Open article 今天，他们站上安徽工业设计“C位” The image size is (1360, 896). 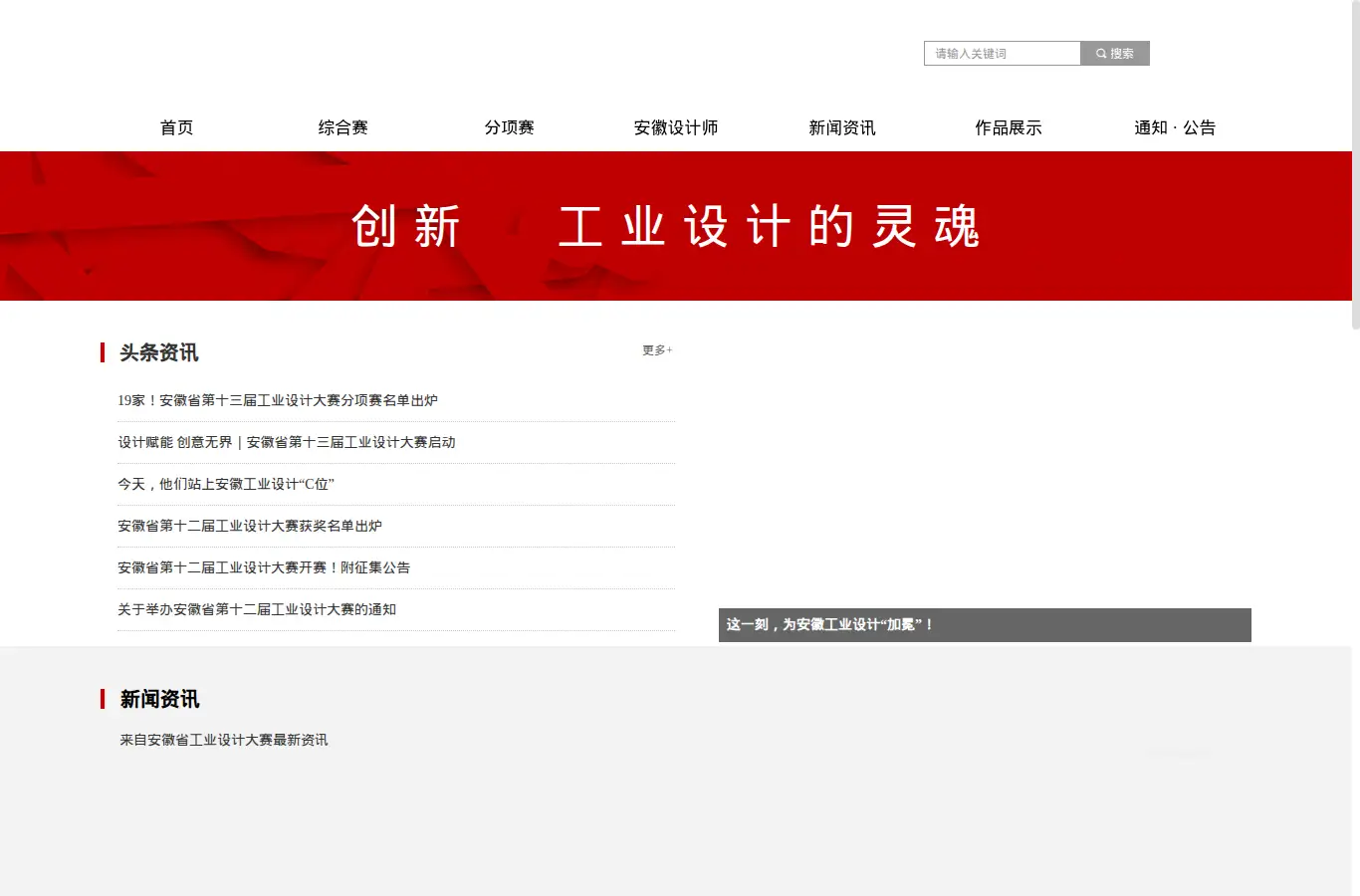point(226,484)
